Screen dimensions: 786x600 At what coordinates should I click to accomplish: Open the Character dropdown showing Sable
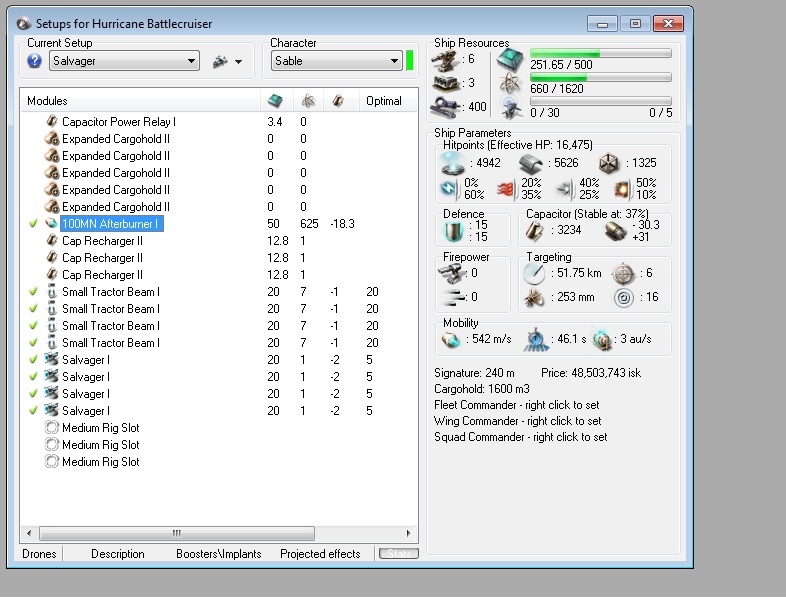coord(336,61)
